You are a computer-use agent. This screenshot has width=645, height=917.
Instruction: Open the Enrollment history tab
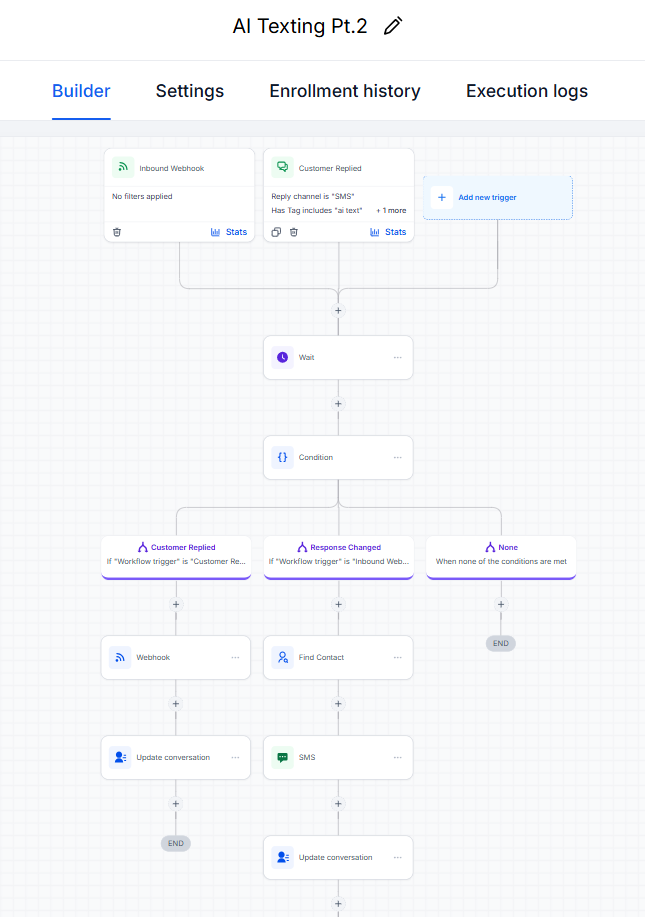[345, 91]
